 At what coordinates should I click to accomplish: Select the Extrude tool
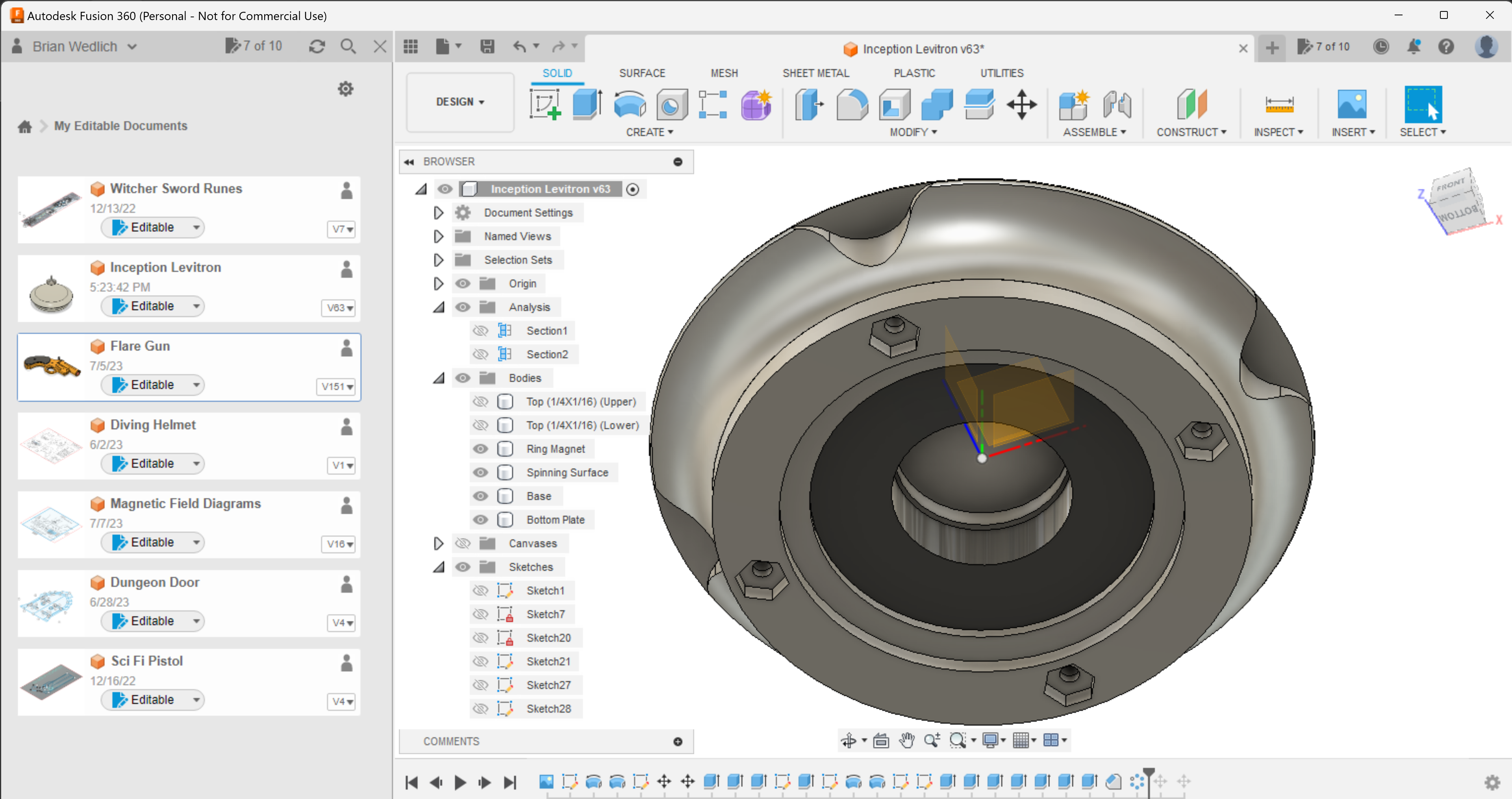[x=586, y=104]
